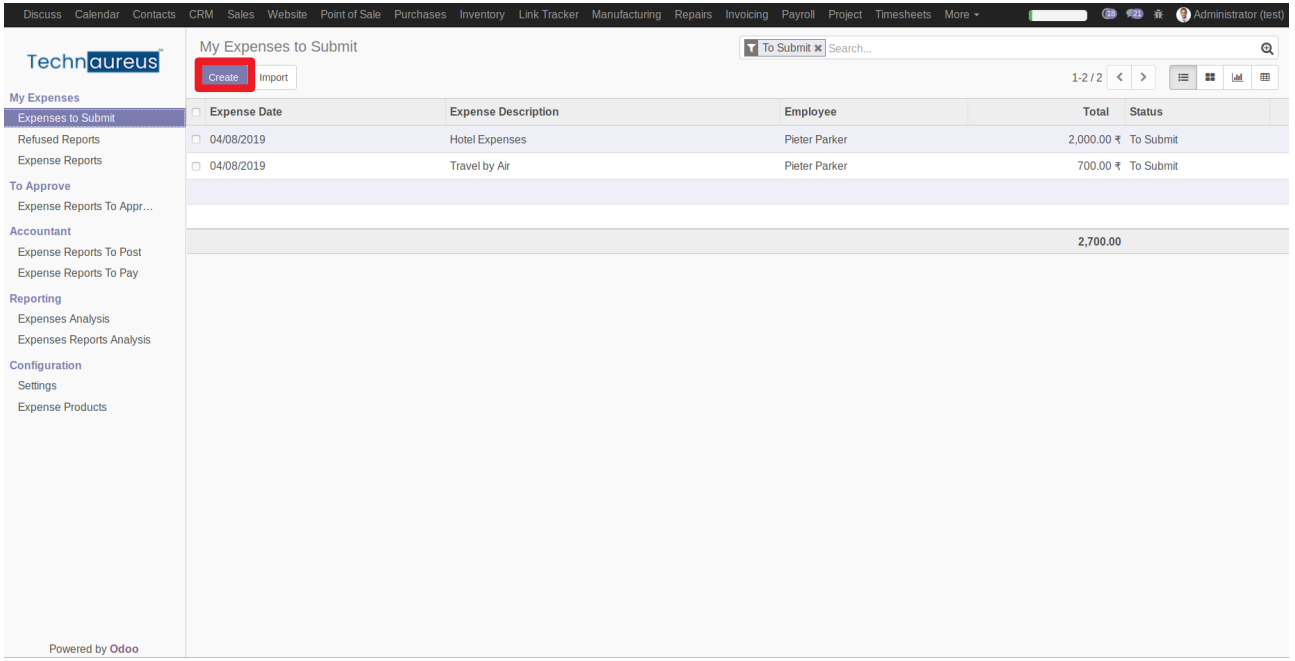Open the Inventory menu
Image resolution: width=1295 pixels, height=661 pixels.
coord(482,14)
